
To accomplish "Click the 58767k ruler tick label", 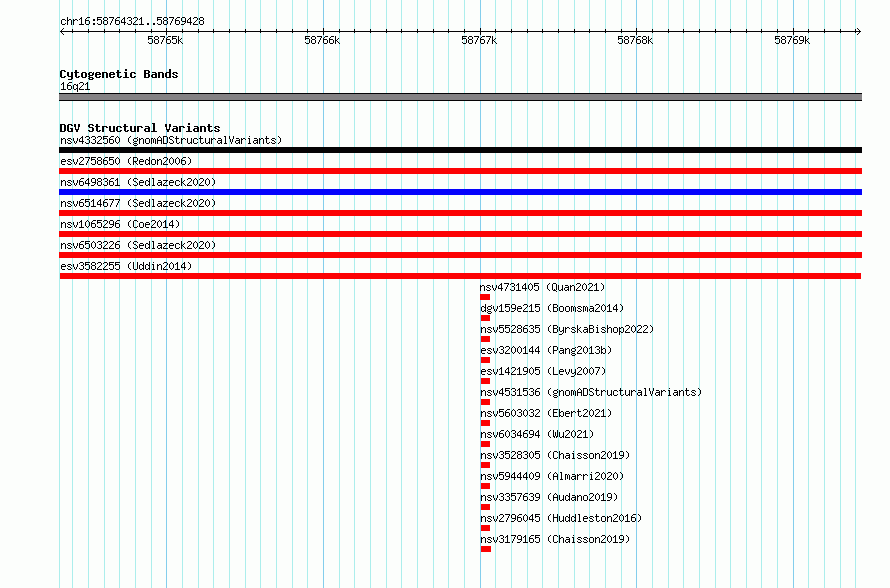I will click(x=479, y=40).
